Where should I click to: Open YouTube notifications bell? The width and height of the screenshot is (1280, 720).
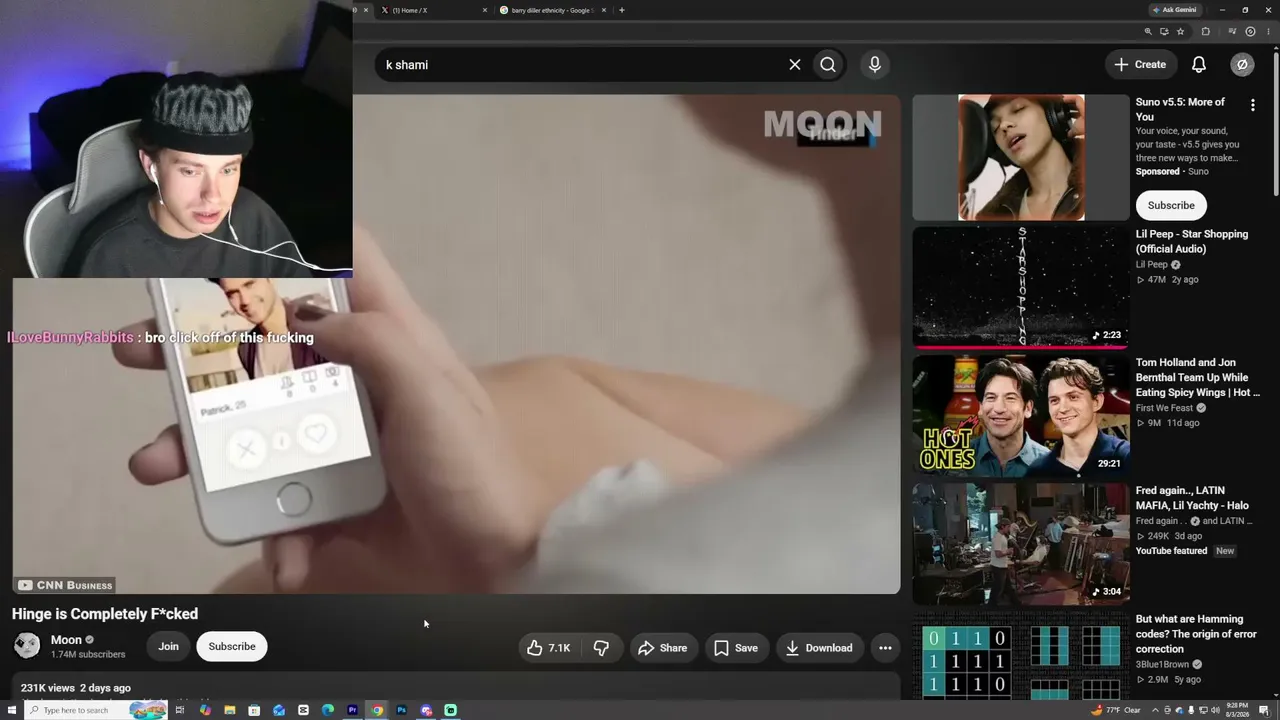click(1199, 65)
